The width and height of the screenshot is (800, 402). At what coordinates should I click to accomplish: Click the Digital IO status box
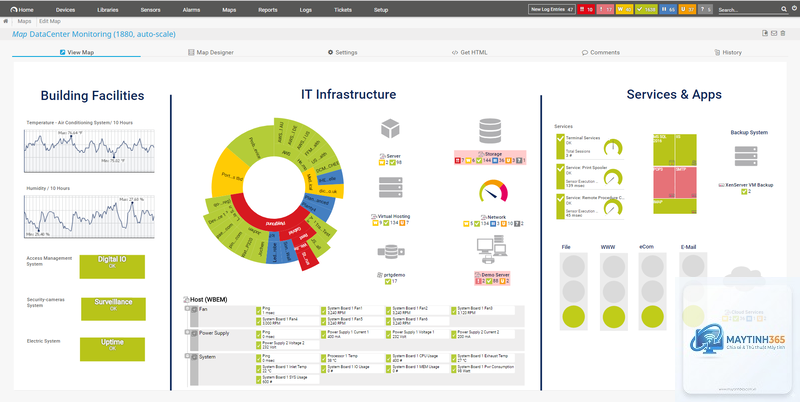[x=112, y=267]
